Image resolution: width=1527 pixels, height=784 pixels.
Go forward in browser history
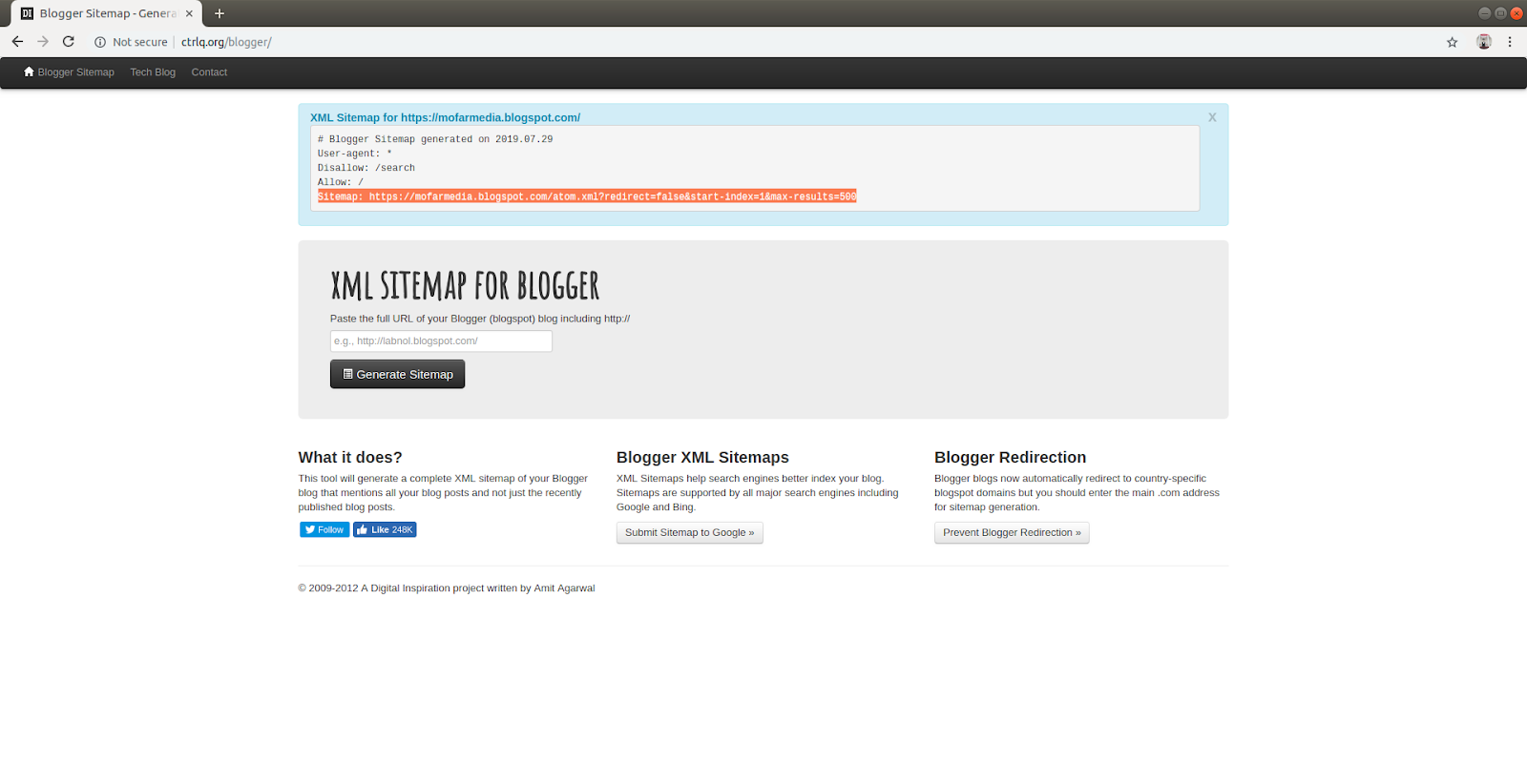tap(43, 42)
